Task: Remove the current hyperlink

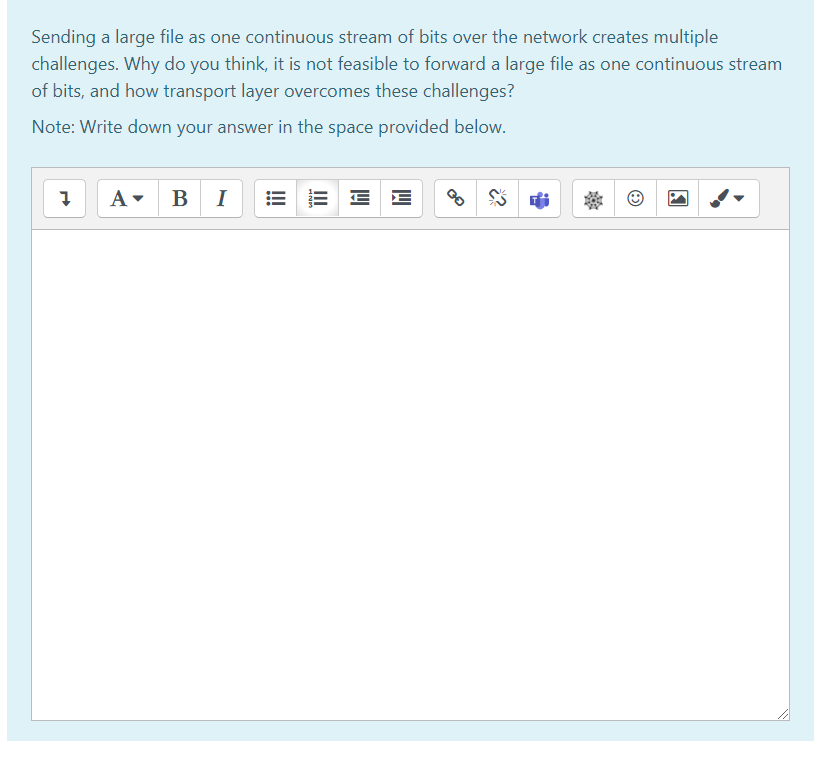Action: click(497, 198)
